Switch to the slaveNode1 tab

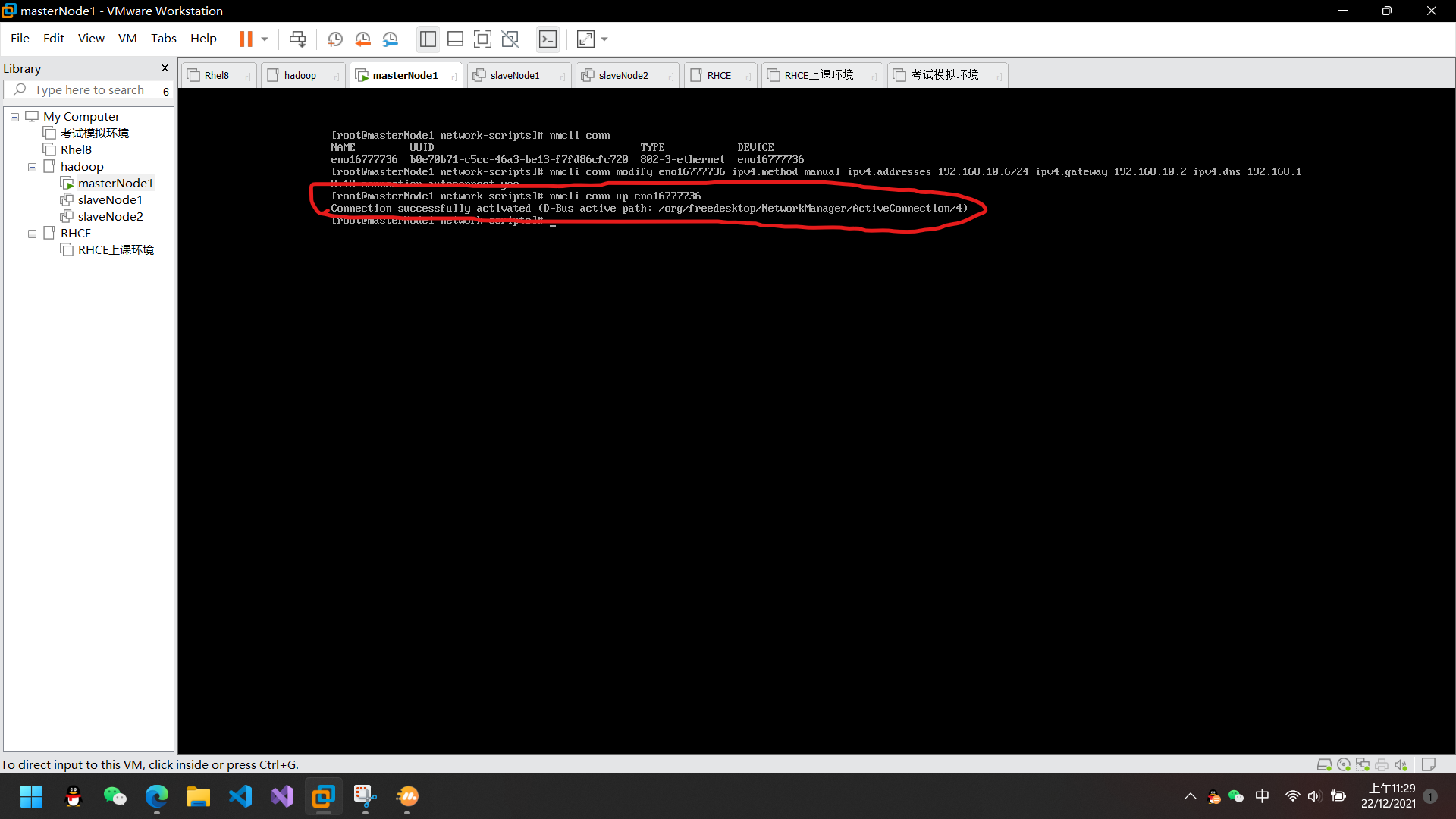(516, 74)
